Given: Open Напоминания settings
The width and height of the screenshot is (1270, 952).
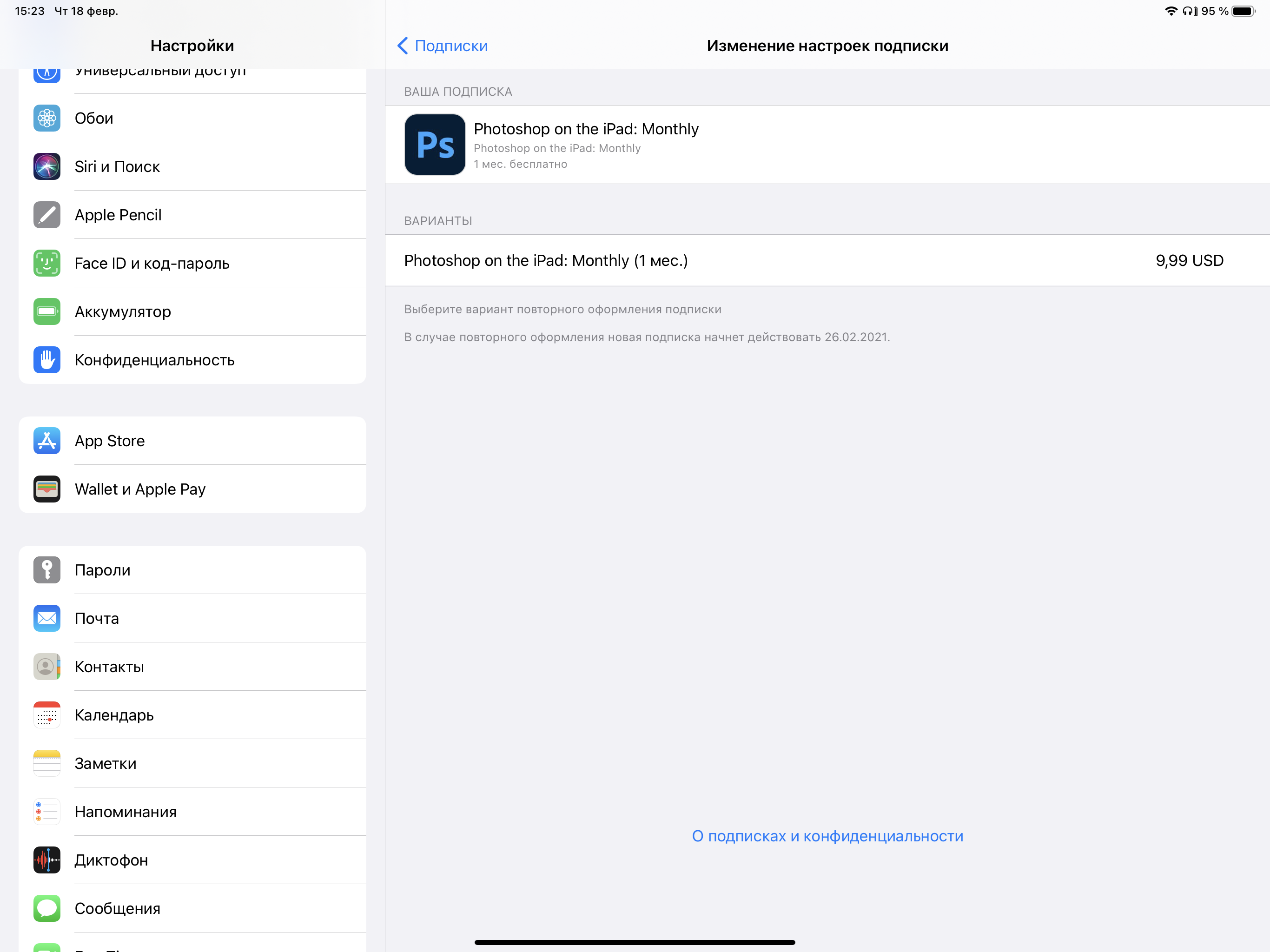Looking at the screenshot, I should (x=192, y=811).
